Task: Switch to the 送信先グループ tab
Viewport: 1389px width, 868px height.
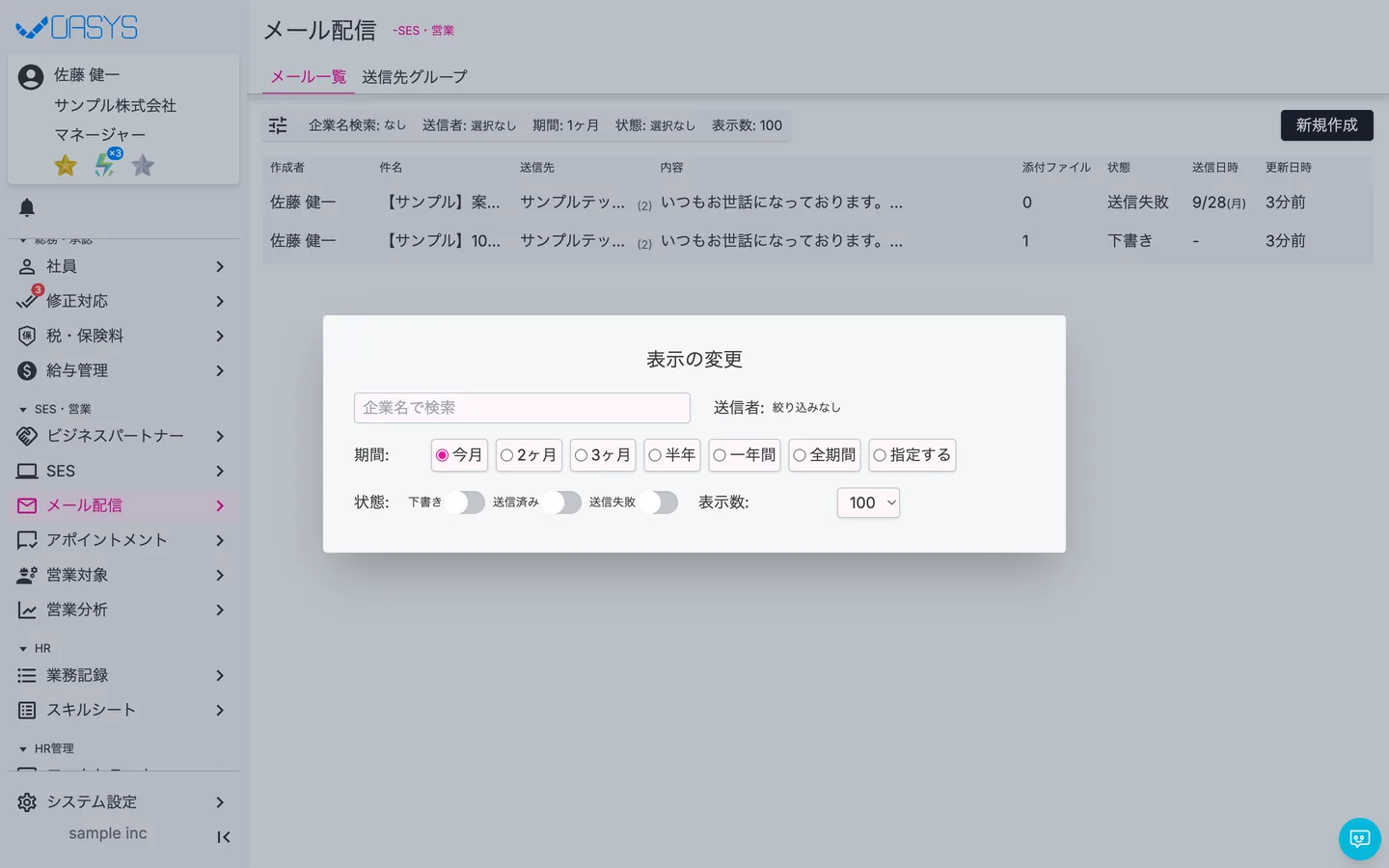Action: point(415,77)
